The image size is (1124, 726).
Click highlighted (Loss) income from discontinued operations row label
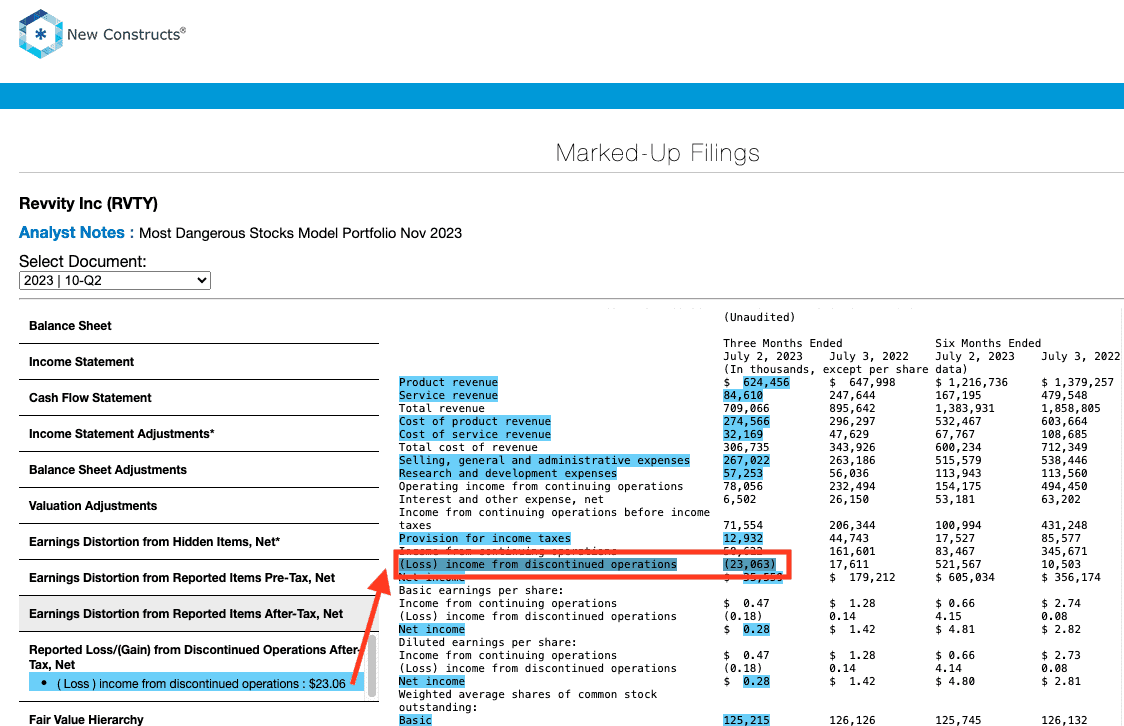point(538,565)
